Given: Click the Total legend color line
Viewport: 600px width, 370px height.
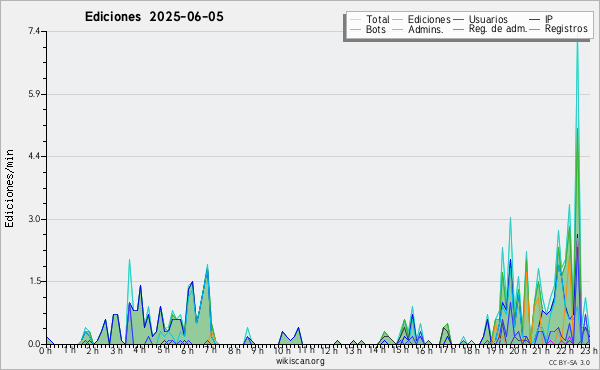Looking at the screenshot, I should point(355,20).
